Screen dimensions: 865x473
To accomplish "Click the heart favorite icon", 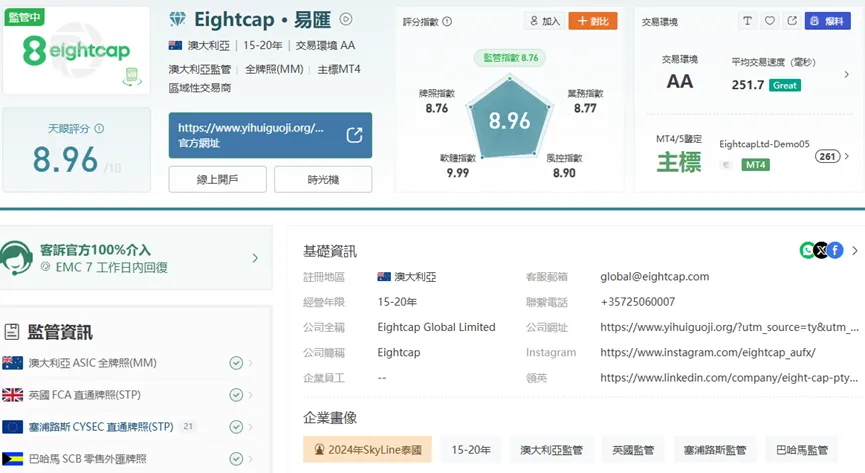I will click(x=770, y=21).
